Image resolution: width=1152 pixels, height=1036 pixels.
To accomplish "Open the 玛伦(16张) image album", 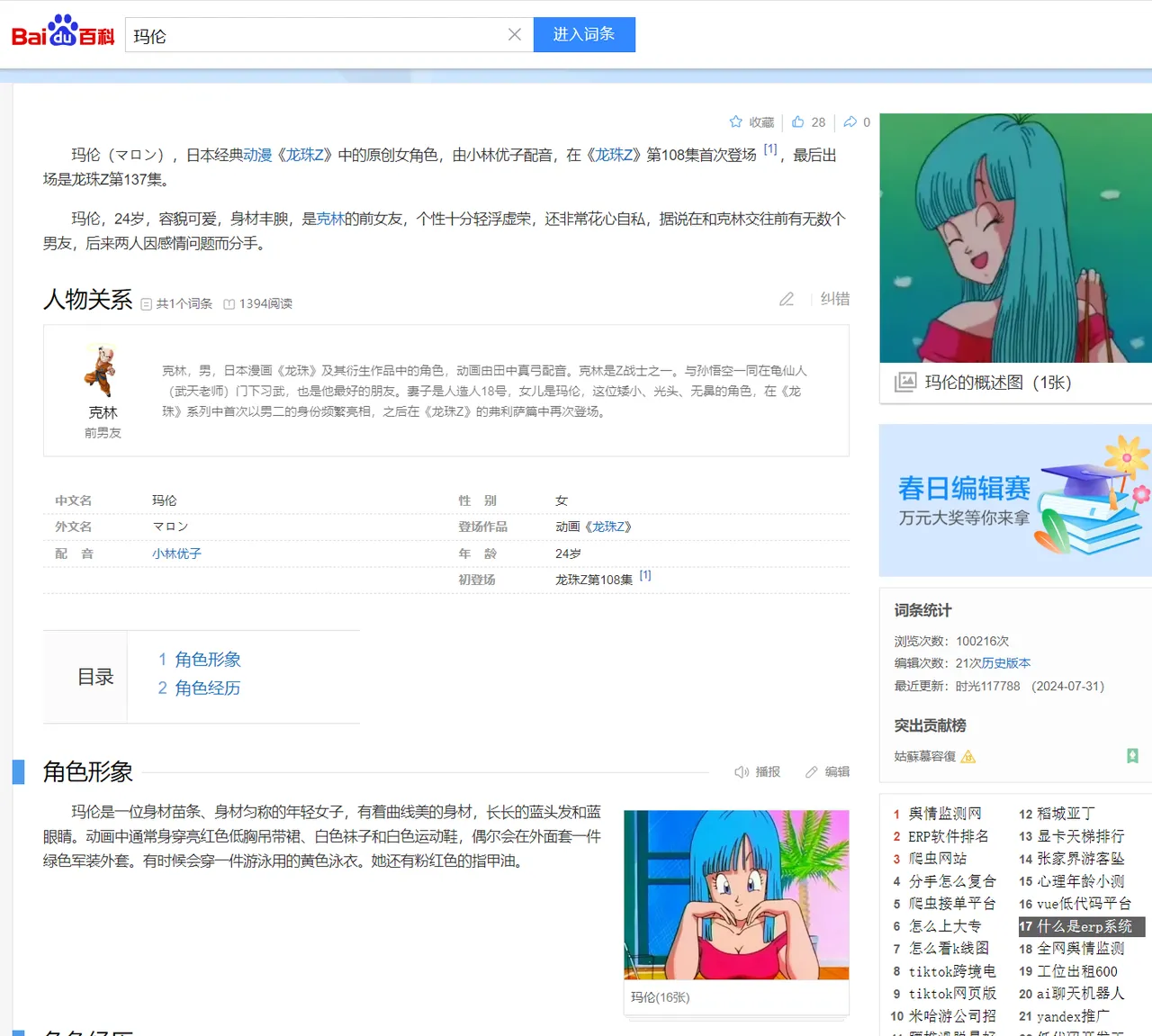I will (736, 900).
